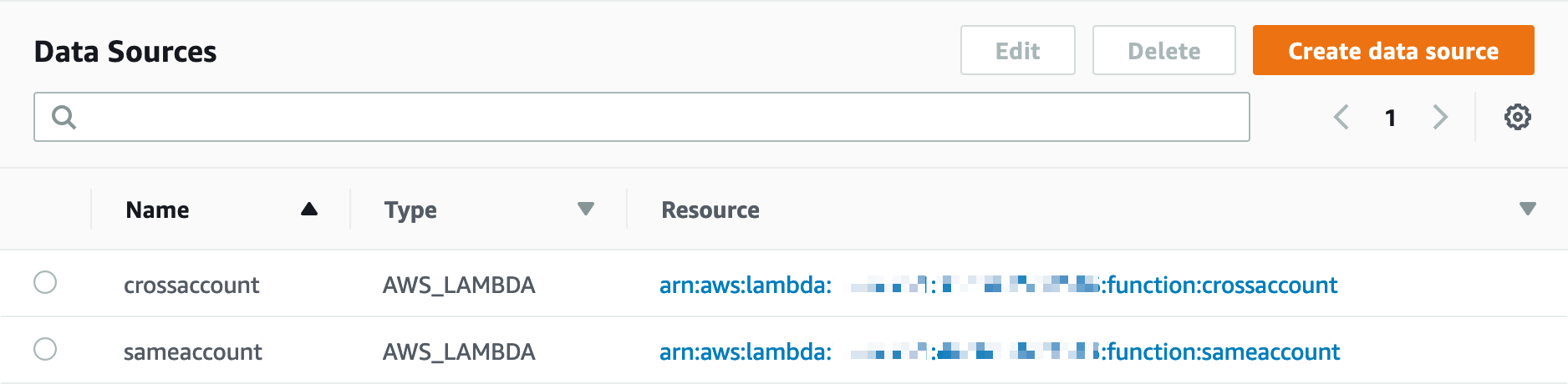The width and height of the screenshot is (1568, 384).
Task: Select the sameaccount radio button
Action: tap(45, 349)
